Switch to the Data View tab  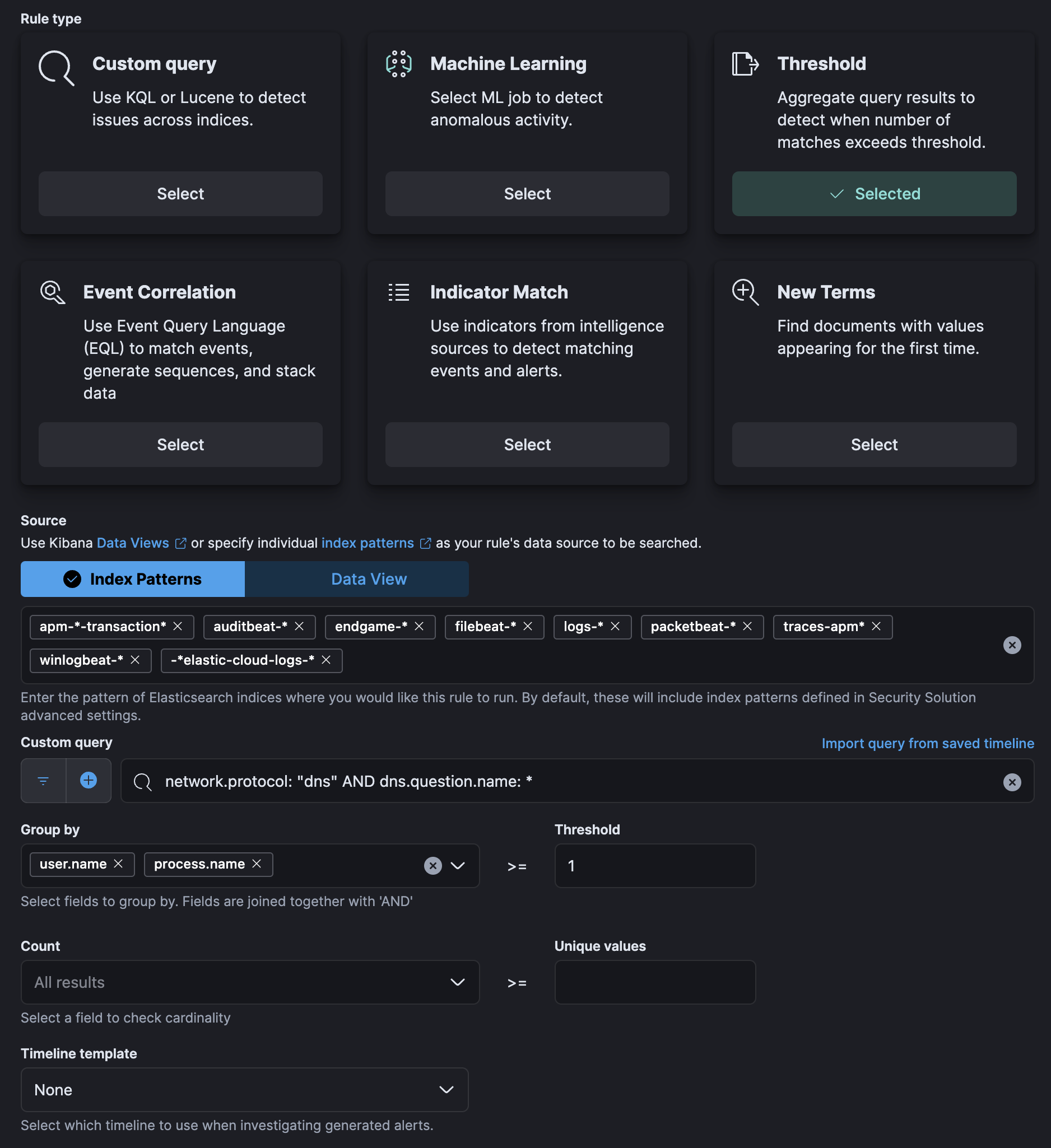pyautogui.click(x=369, y=579)
